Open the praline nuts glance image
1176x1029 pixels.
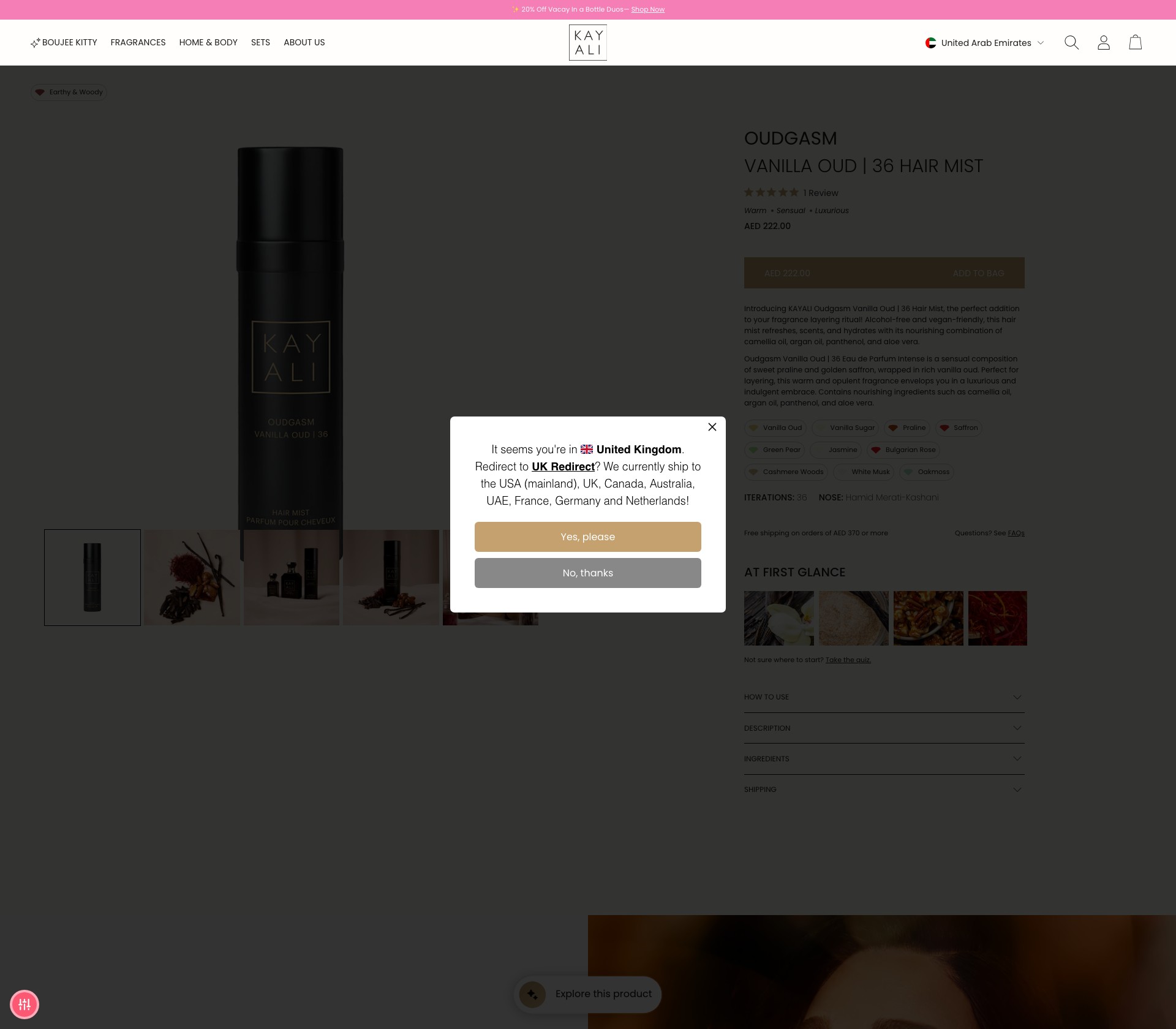pos(929,618)
